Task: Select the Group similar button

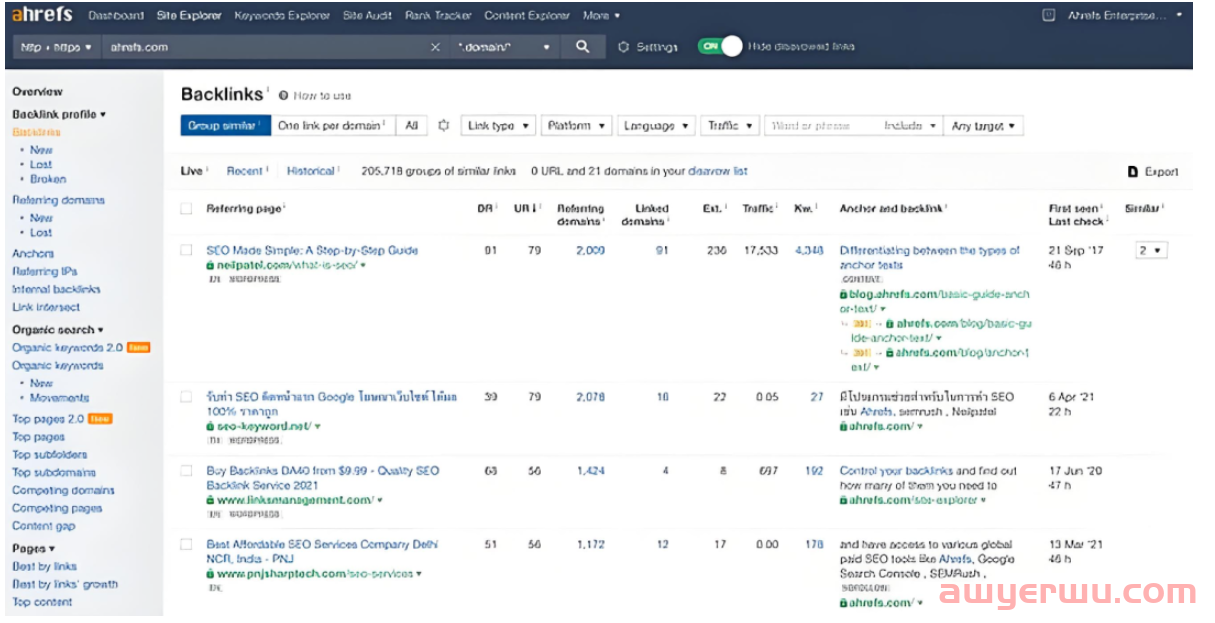Action: 226,126
